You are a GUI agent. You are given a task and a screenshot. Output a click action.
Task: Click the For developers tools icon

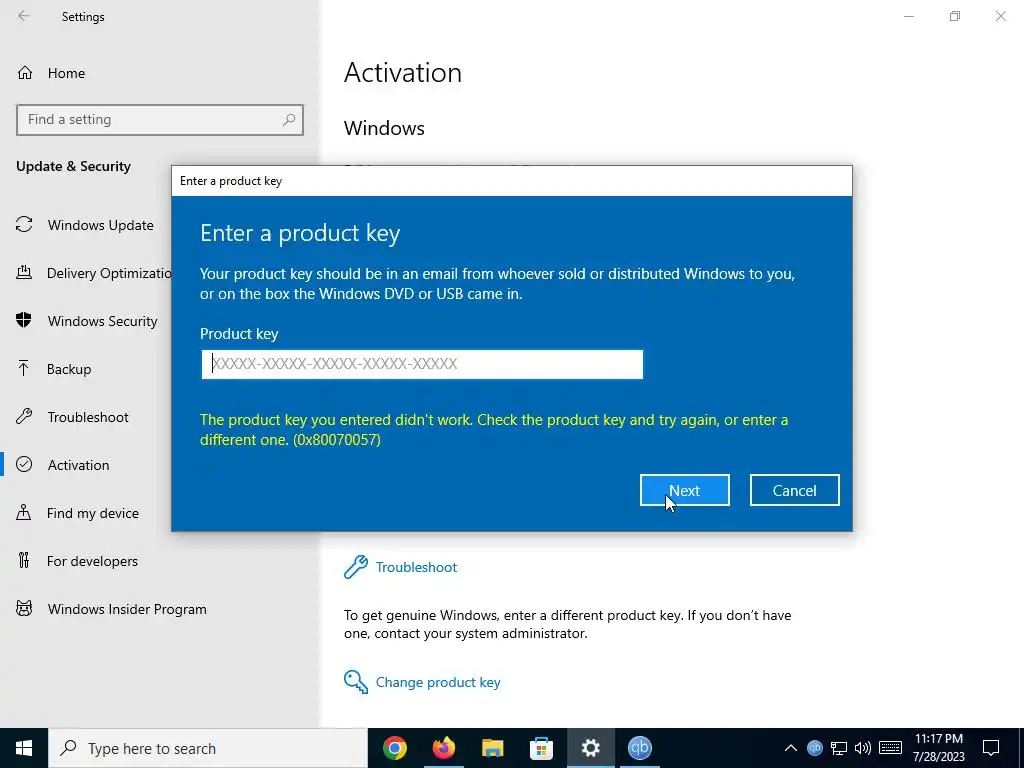click(x=24, y=560)
